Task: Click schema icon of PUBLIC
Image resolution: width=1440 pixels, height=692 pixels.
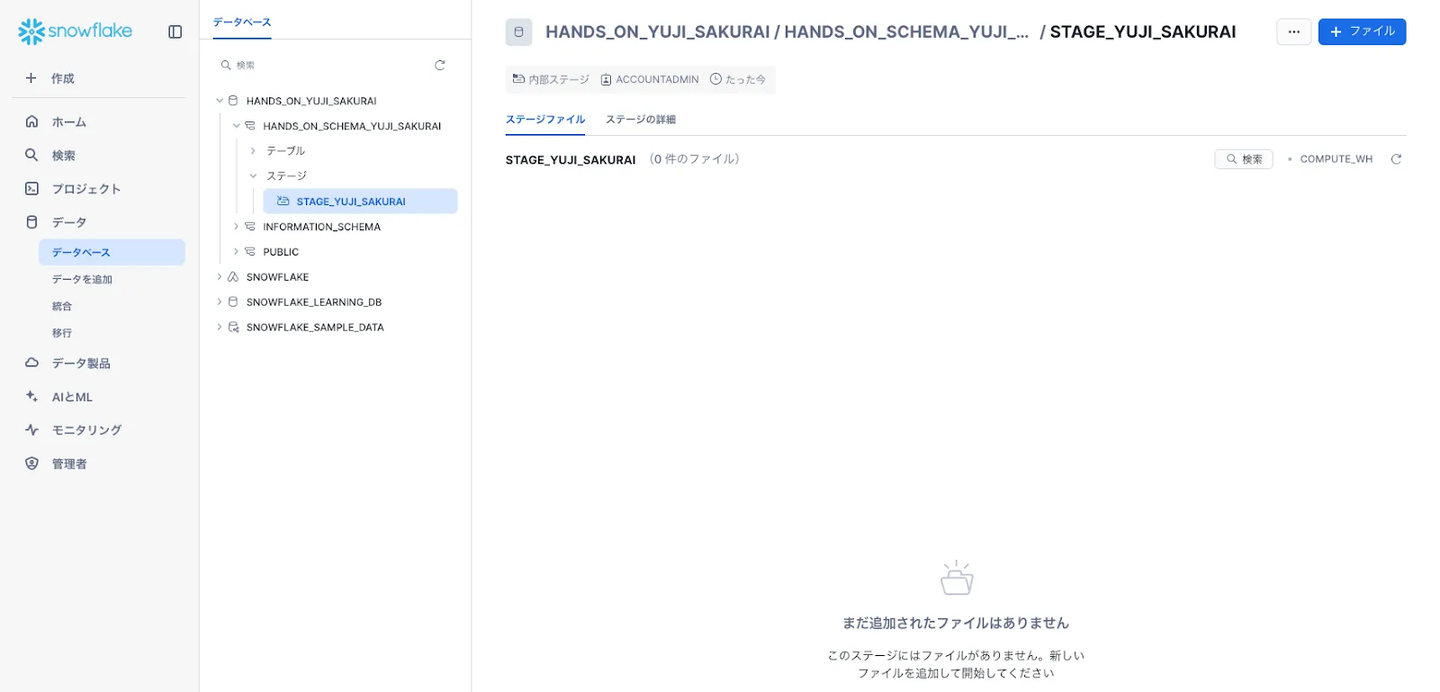Action: 250,252
